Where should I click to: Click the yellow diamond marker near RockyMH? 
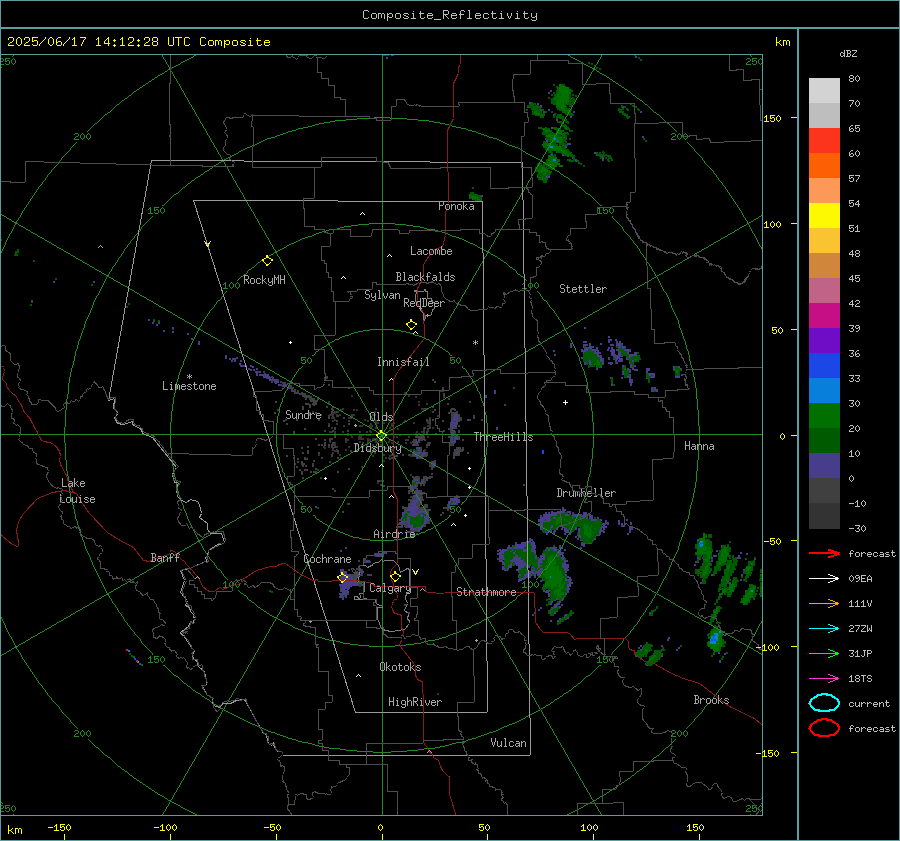coord(267,261)
